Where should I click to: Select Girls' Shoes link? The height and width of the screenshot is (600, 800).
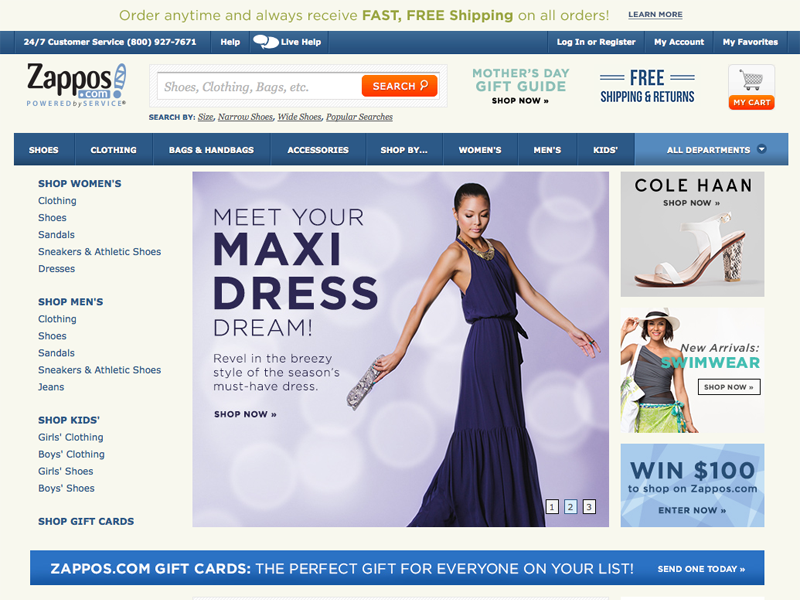pos(66,471)
